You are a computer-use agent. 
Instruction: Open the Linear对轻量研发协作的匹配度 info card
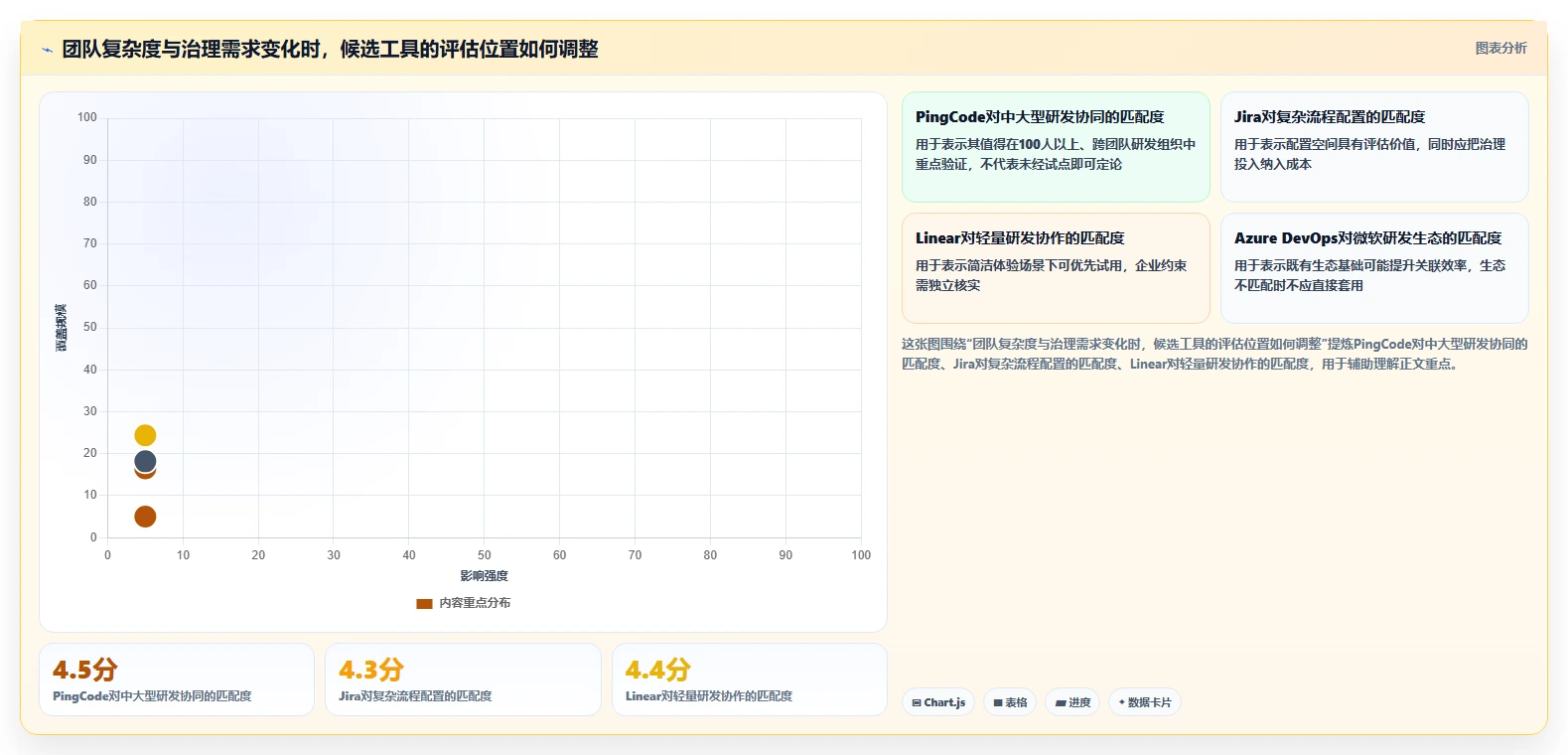tap(1056, 268)
